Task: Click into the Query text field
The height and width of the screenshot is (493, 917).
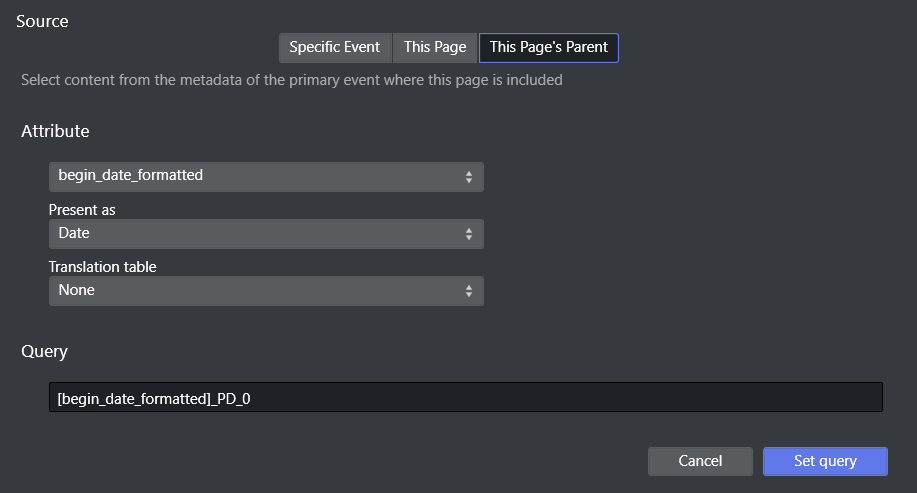Action: point(465,398)
